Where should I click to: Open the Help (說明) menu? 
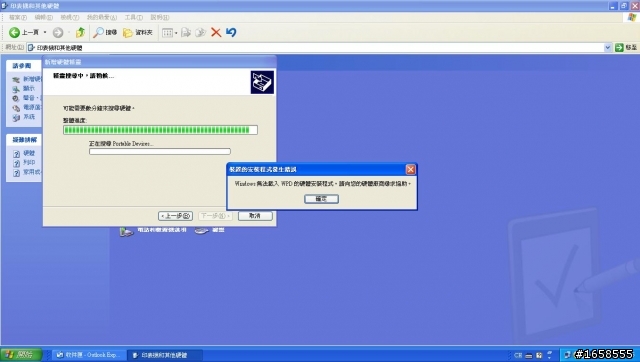[x=160, y=18]
